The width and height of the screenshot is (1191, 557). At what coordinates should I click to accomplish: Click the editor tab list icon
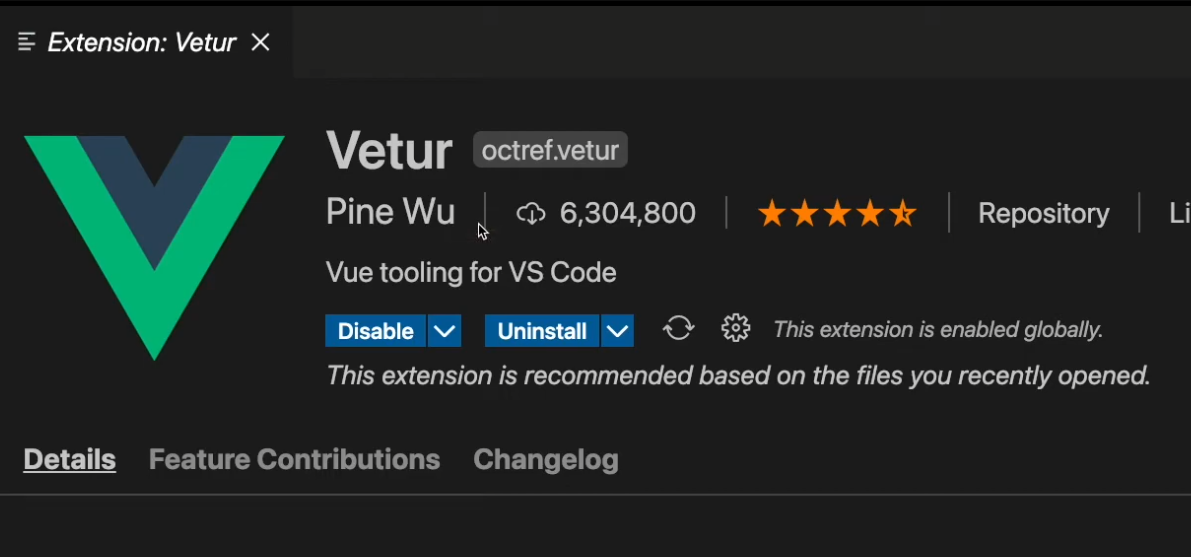tap(27, 42)
